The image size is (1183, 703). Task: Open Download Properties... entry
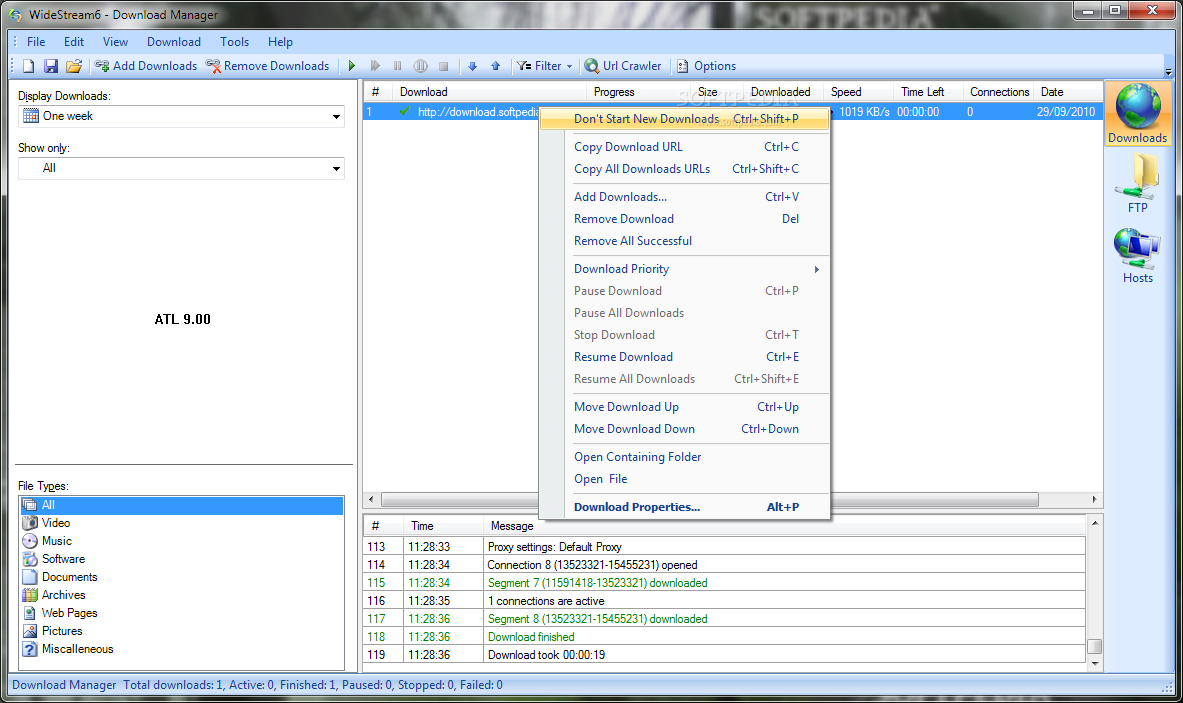[685, 508]
